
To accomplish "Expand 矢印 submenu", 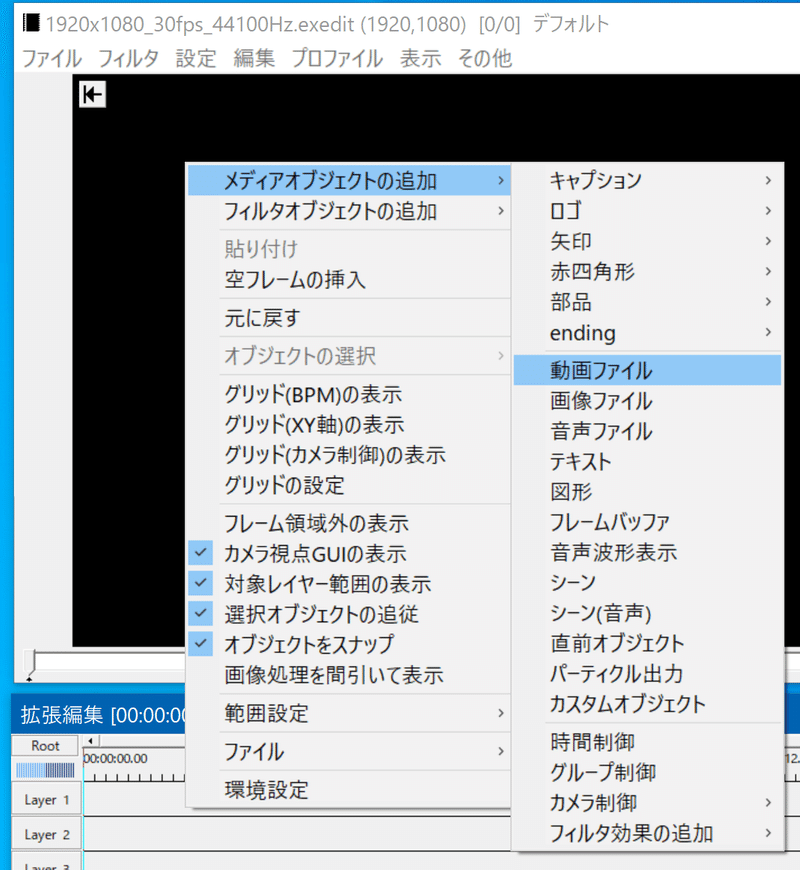I will coord(647,241).
